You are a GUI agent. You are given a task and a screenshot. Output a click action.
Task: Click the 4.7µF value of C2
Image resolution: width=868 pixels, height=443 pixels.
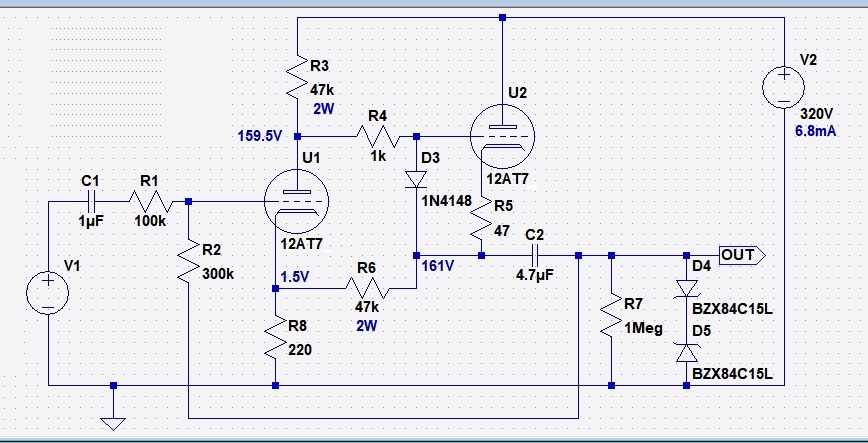pos(535,275)
